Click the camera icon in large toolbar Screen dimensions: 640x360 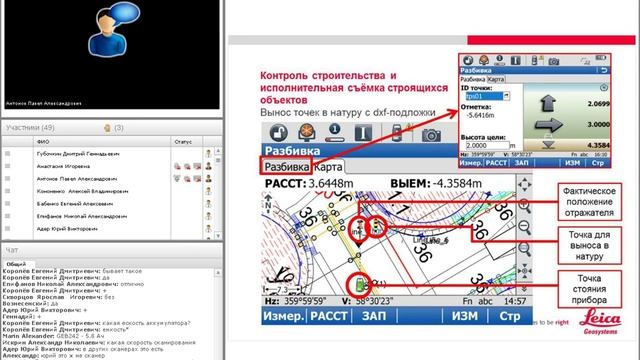pos(431,135)
